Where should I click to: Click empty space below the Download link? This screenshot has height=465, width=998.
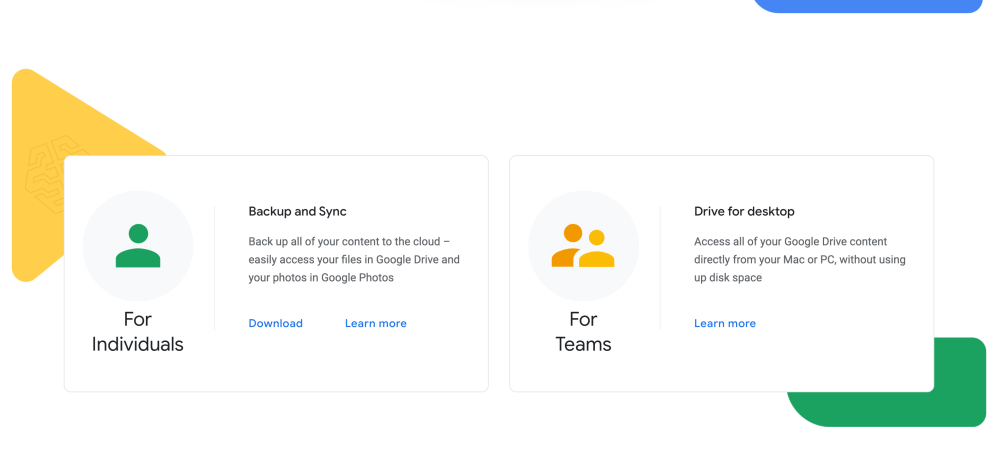[275, 360]
